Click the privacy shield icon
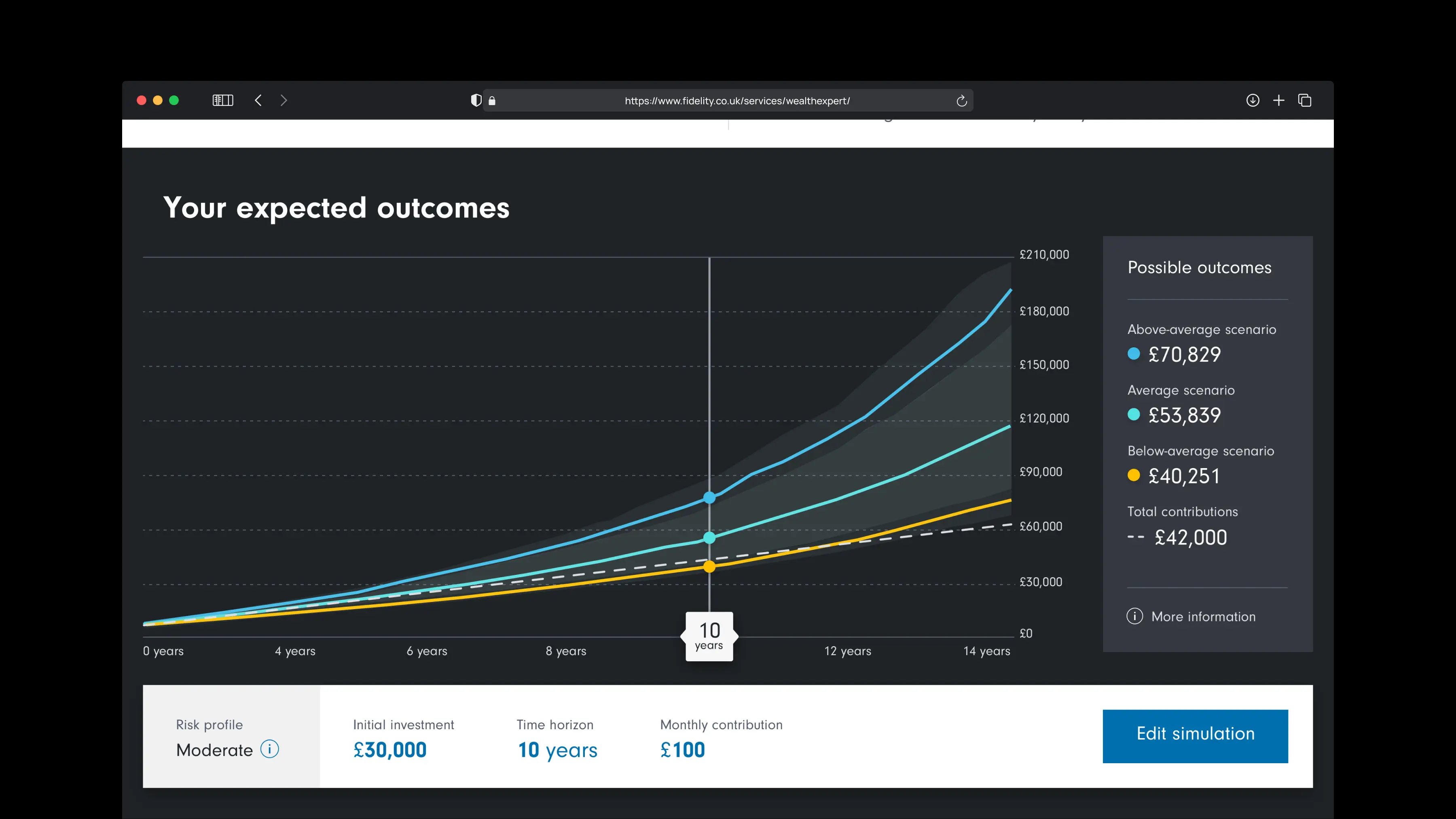1456x819 pixels. point(476,100)
